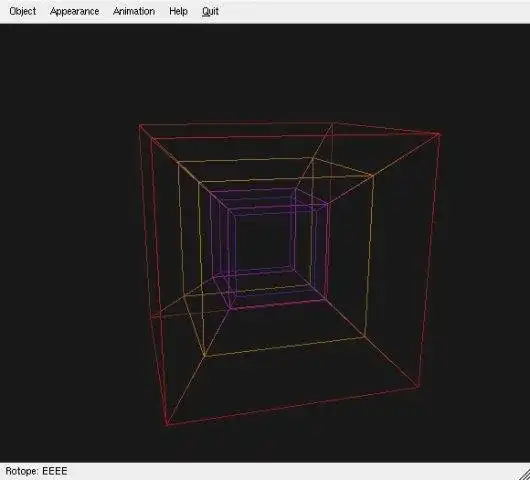Image resolution: width=530 pixels, height=480 pixels.
Task: Click the 'Rotope: EEEE' status bar text
Action: [36, 471]
